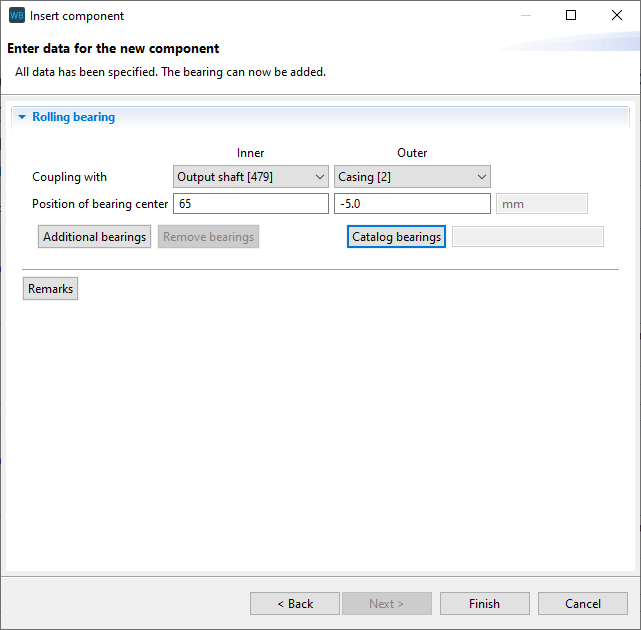Click the disabled Next button
Image resolution: width=641 pixels, height=630 pixels.
pos(386,604)
